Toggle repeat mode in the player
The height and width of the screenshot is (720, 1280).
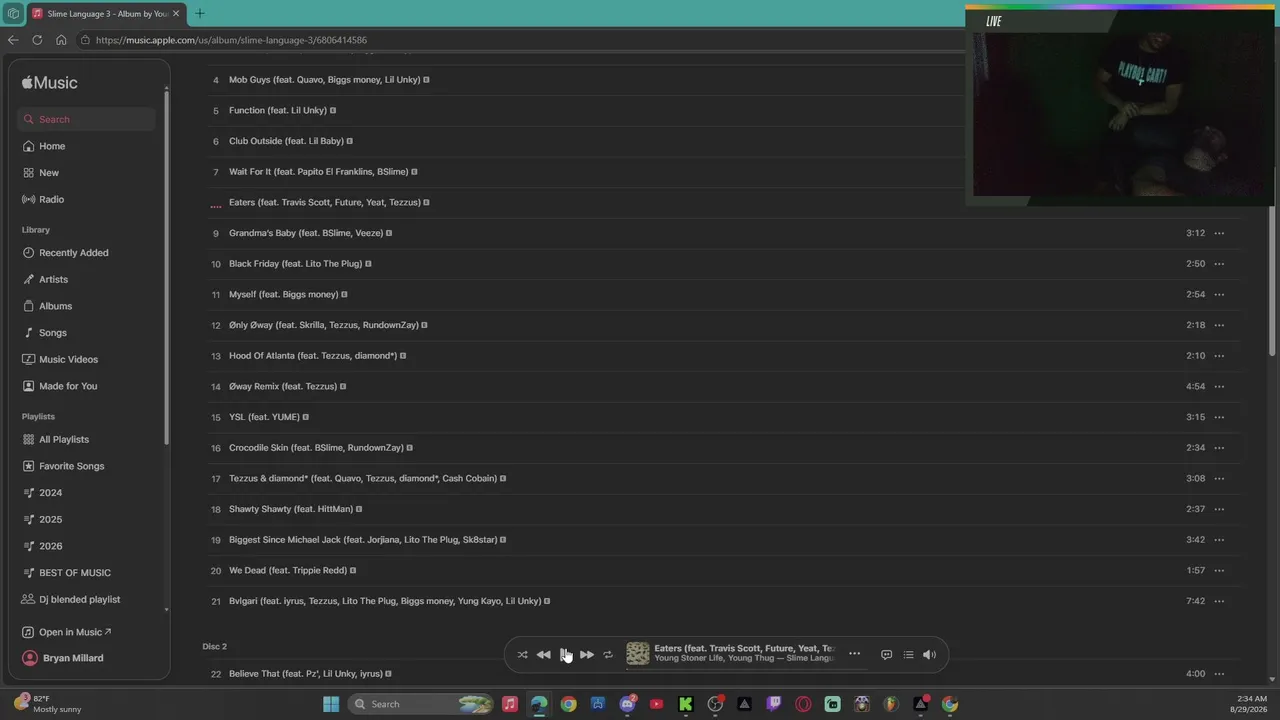608,655
